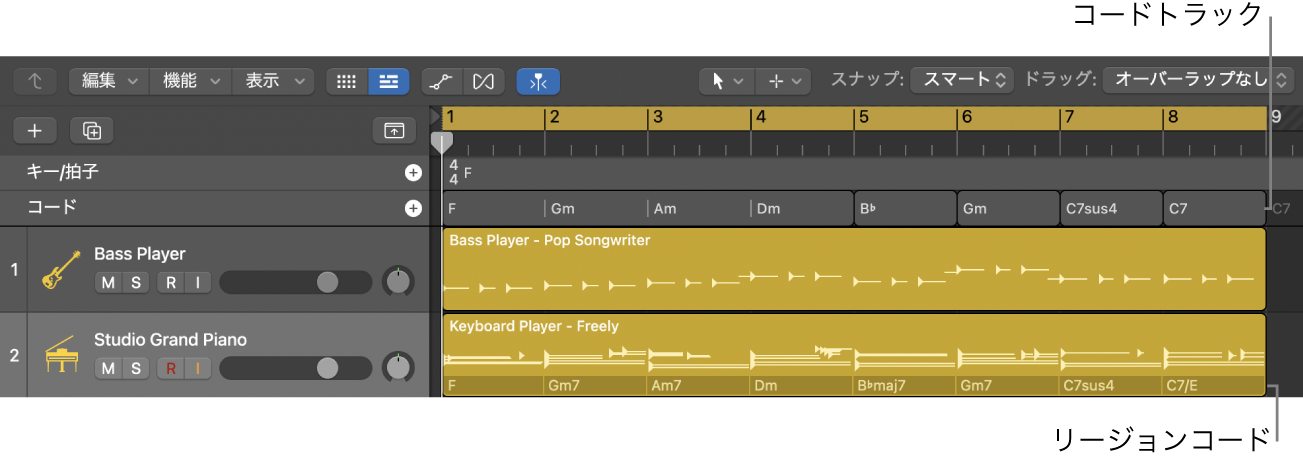Viewport: 1303px width, 463px height.
Task: Click the C7/E region chord
Action: pyautogui.click(x=1215, y=386)
